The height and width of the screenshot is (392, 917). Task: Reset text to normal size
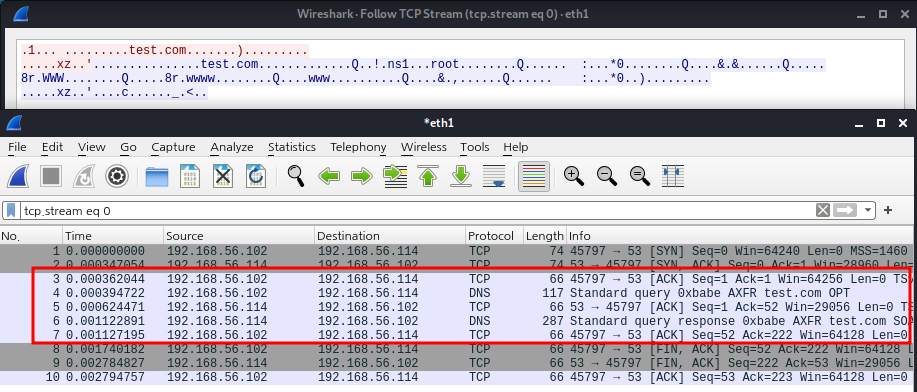640,176
